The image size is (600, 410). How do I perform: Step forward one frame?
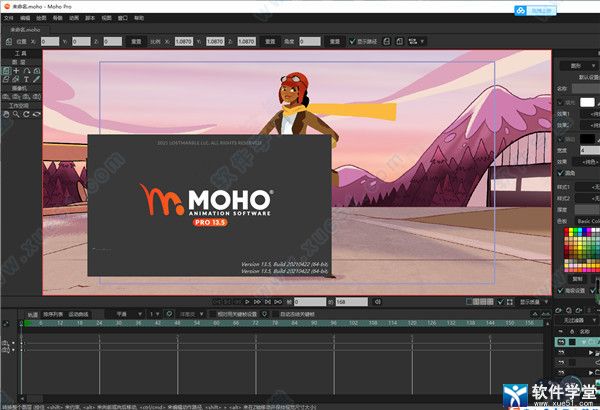pyautogui.click(x=257, y=302)
